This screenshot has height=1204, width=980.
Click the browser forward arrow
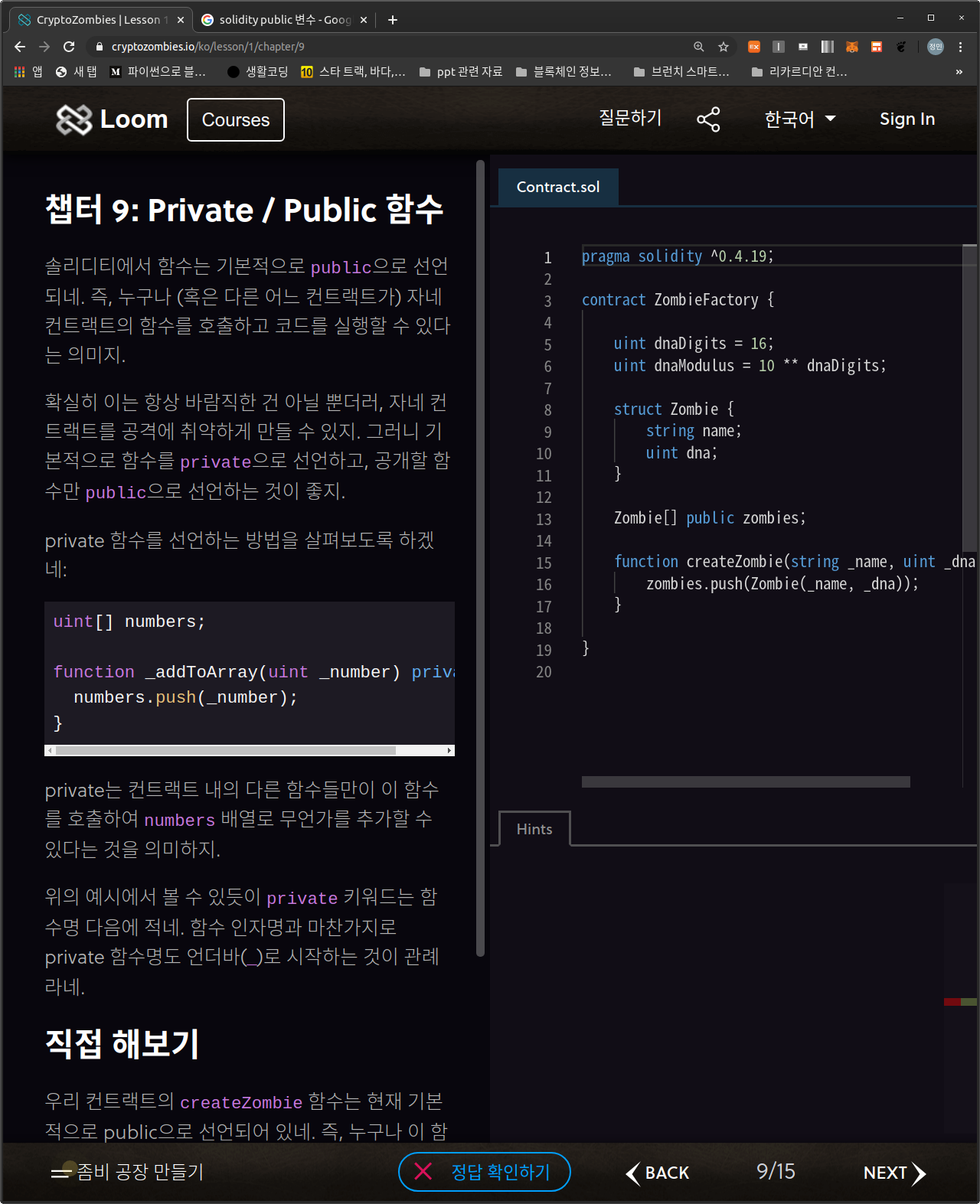(x=44, y=47)
